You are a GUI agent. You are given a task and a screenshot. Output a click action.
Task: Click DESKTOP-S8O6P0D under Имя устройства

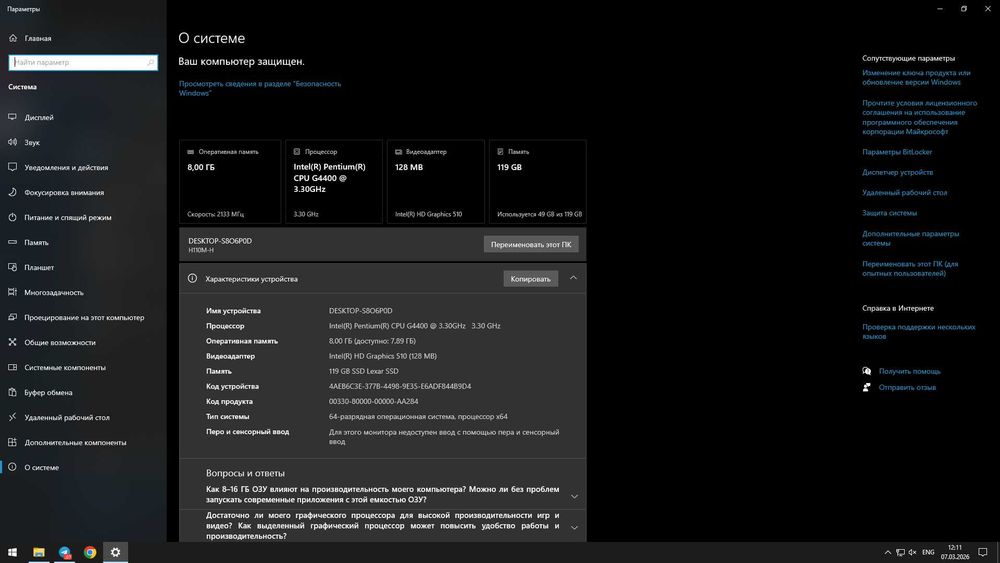(360, 311)
